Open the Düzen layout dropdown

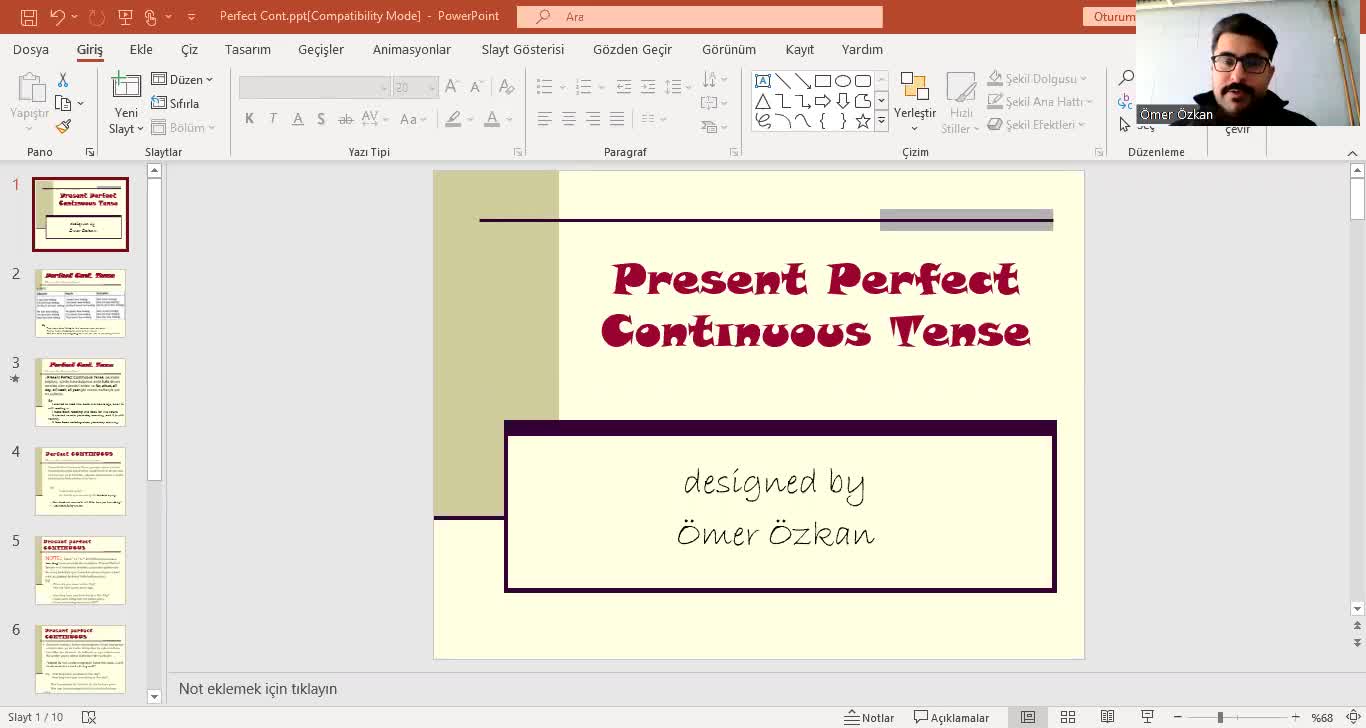[x=182, y=79]
